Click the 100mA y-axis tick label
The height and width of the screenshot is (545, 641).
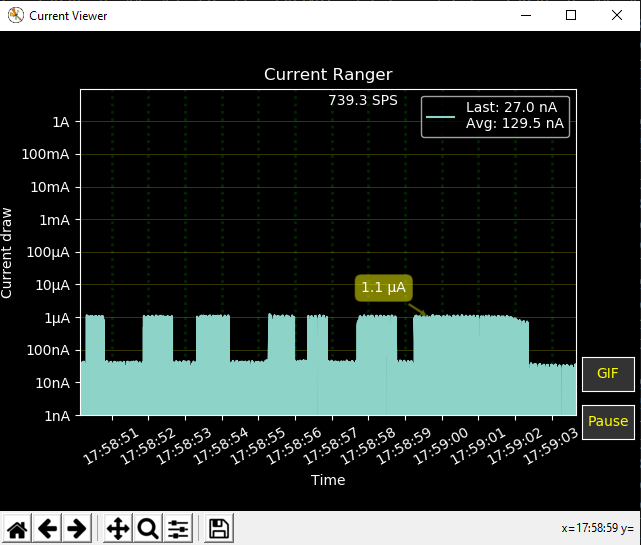point(45,155)
